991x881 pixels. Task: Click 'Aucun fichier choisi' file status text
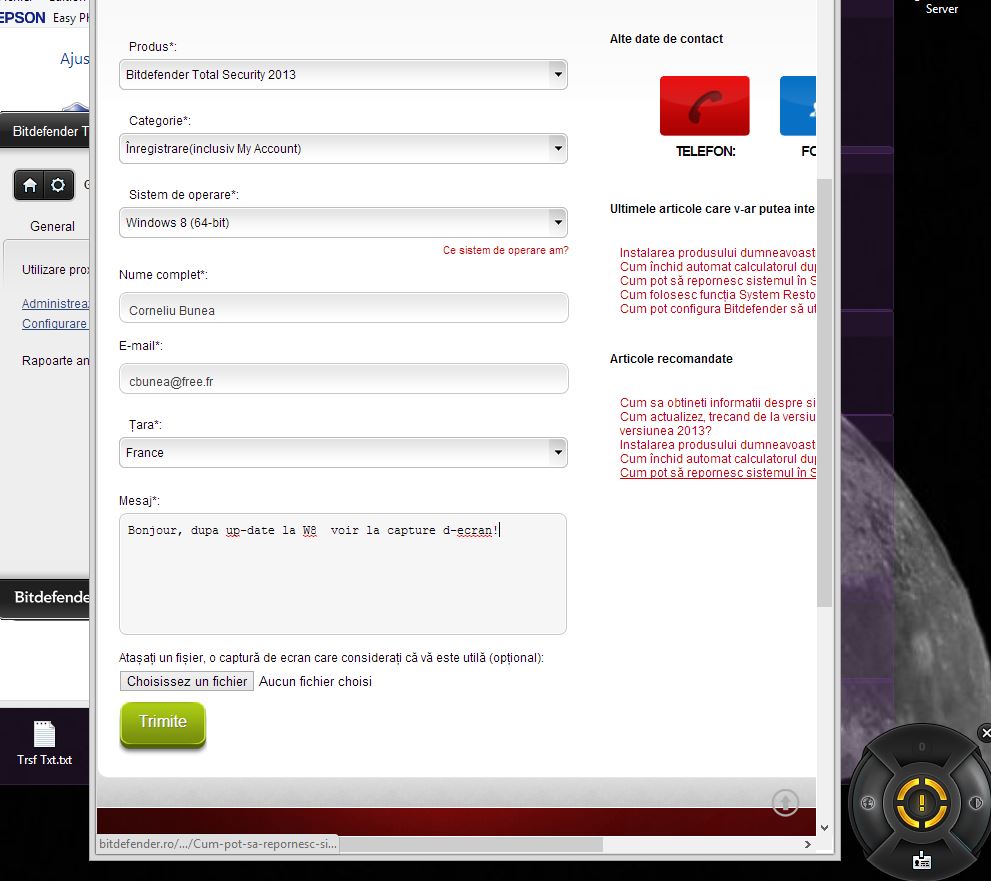(x=315, y=681)
